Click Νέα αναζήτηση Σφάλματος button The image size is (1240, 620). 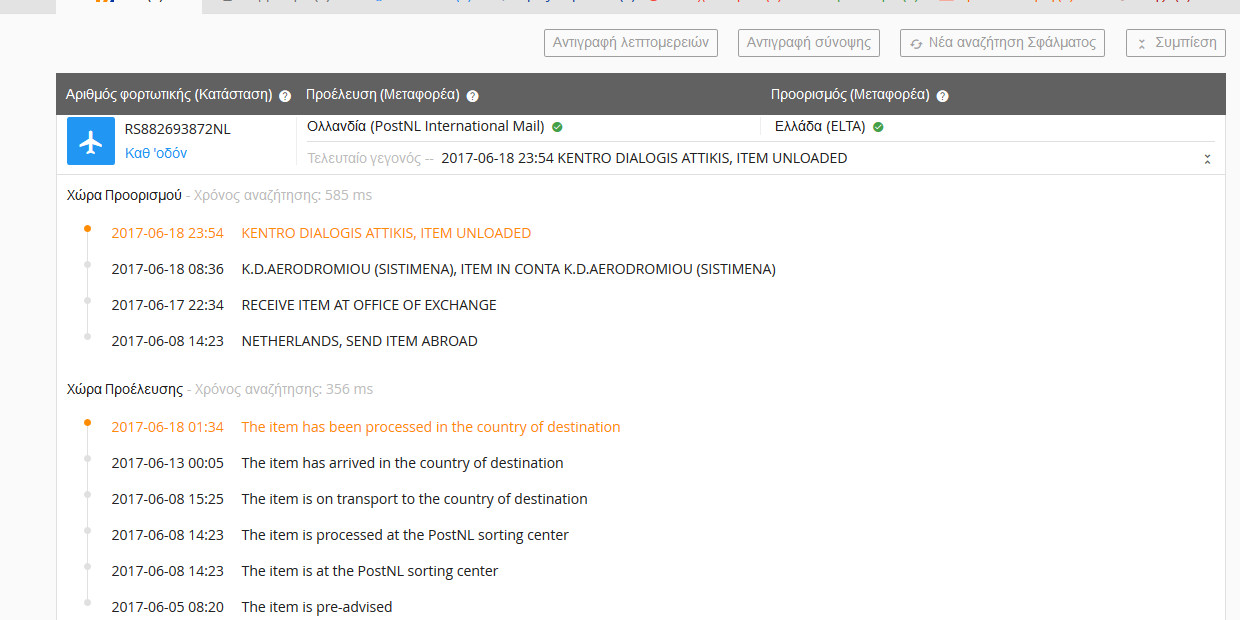[1002, 43]
